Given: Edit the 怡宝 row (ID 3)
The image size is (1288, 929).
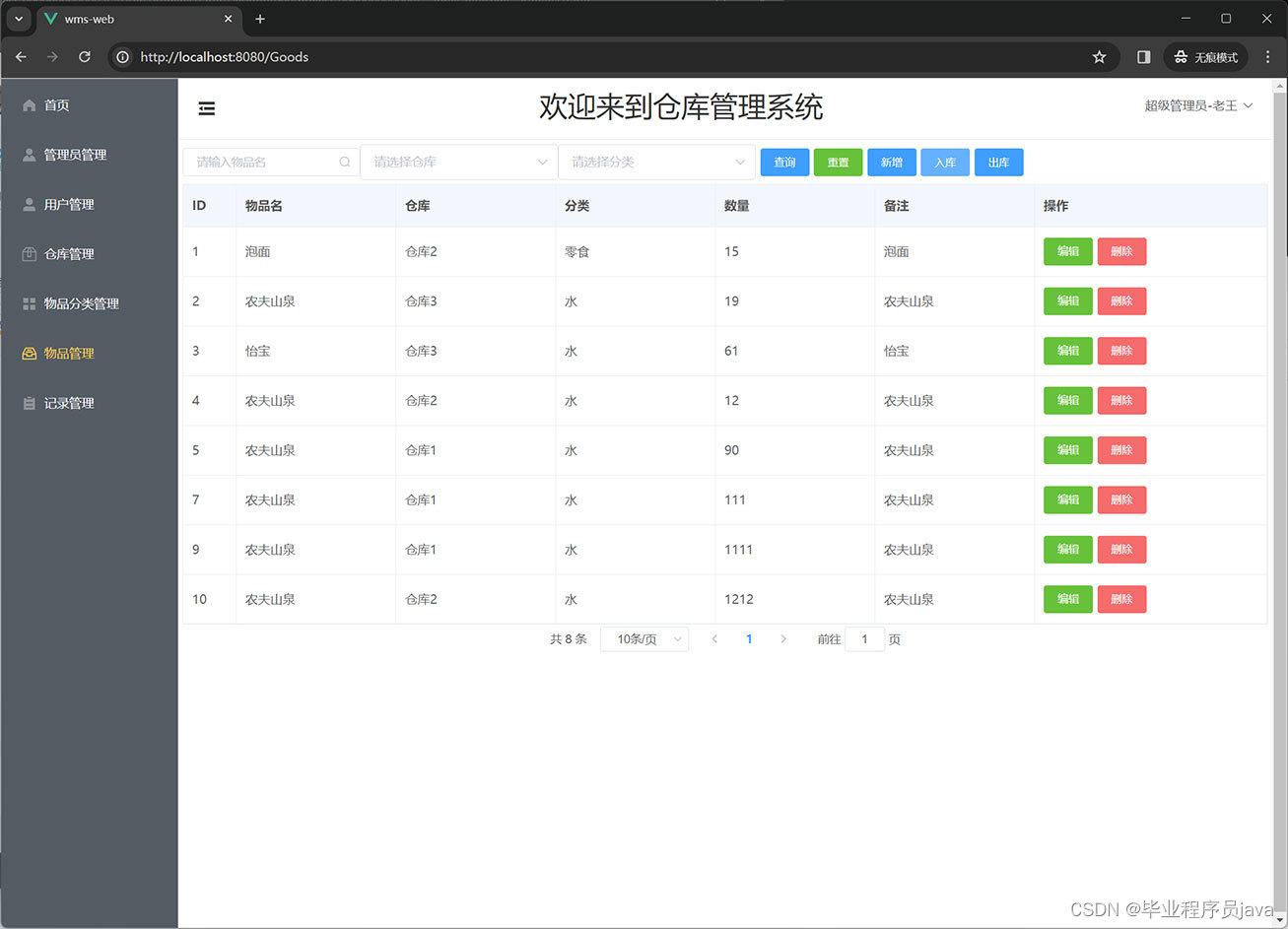Looking at the screenshot, I should click(1068, 351).
